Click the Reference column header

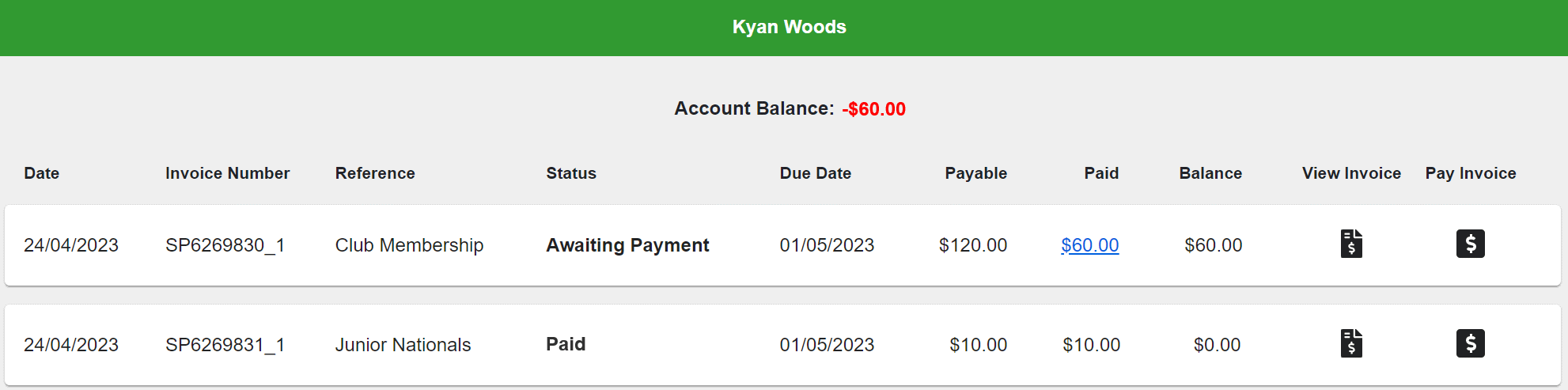click(x=375, y=173)
